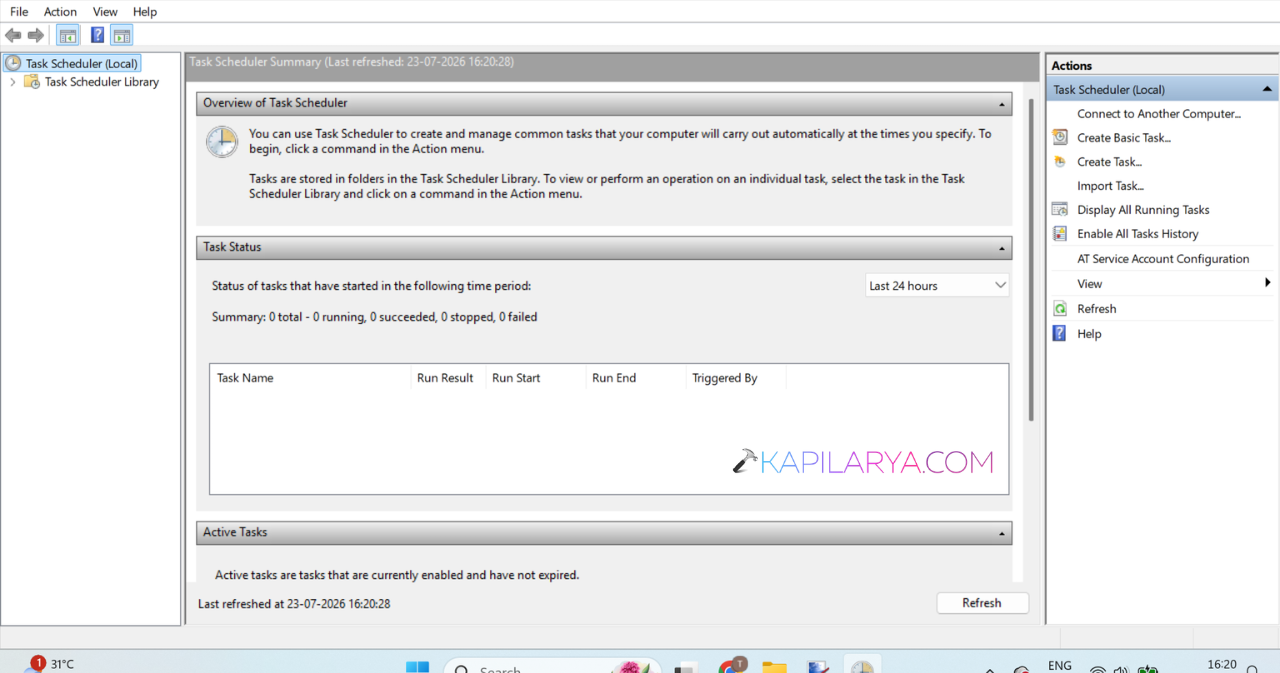Screen dimensions: 1280x673
Task: Click the Forward arrow toolbar icon
Action: point(36,36)
